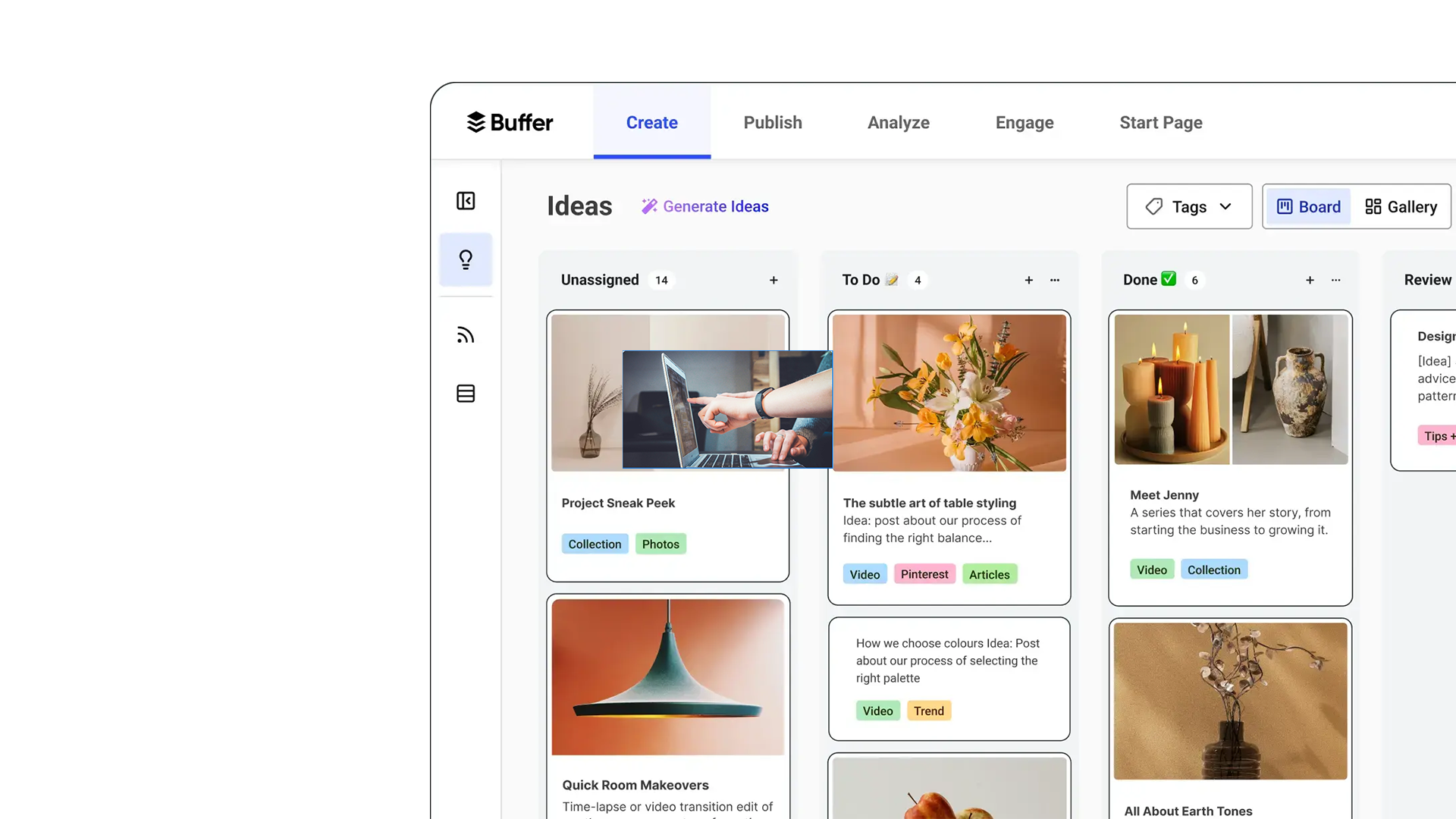The width and height of the screenshot is (1456, 819).
Task: Go to the Publish tab
Action: [x=773, y=122]
